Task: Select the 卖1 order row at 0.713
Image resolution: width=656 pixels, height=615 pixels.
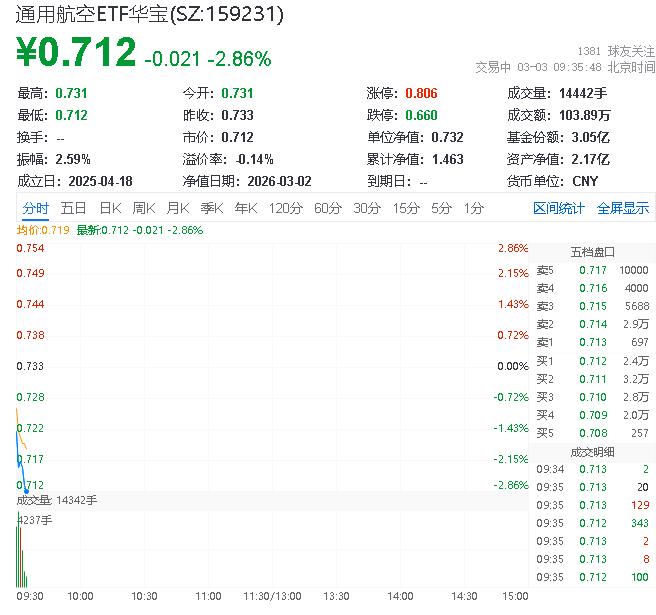Action: tap(592, 343)
